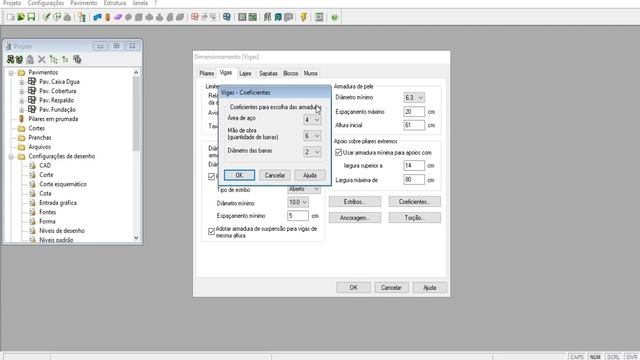Click the Pilares em prumada pillar icon
640x360 pixels.
point(22,119)
